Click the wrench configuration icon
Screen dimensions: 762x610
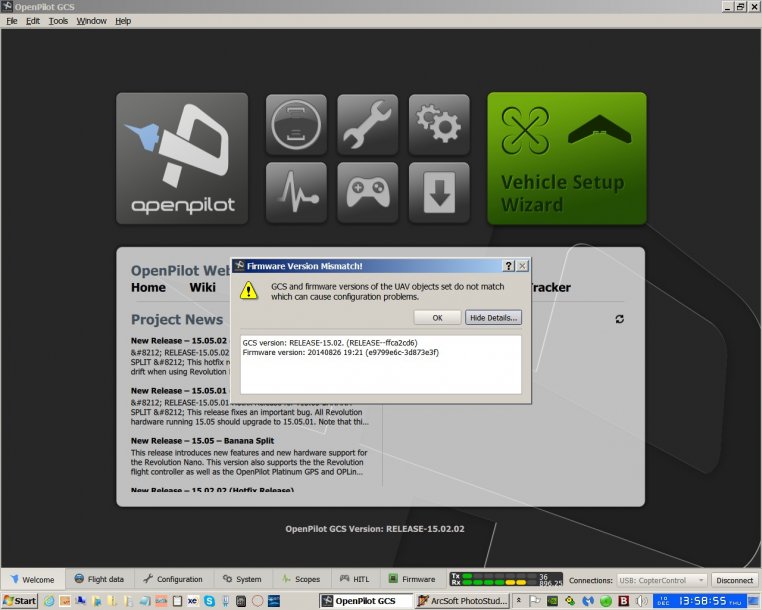coord(367,124)
